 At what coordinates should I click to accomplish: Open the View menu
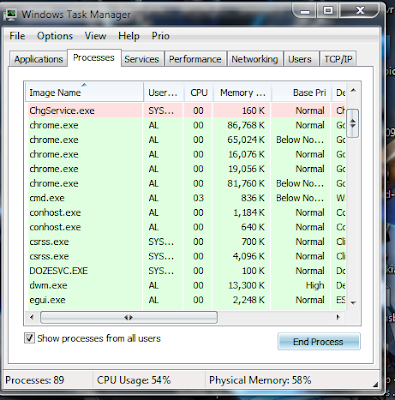tap(95, 36)
